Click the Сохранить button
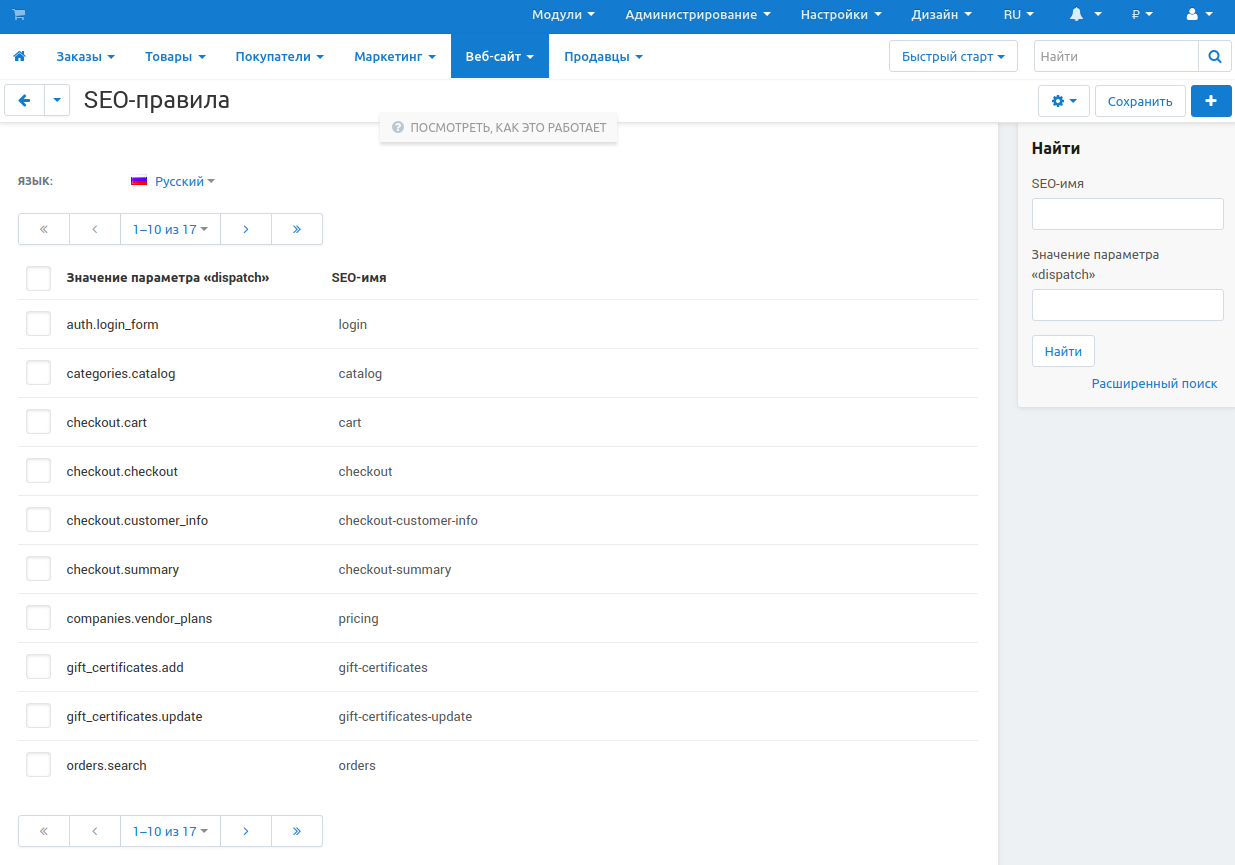Viewport: 1235px width, 865px height. tap(1140, 101)
